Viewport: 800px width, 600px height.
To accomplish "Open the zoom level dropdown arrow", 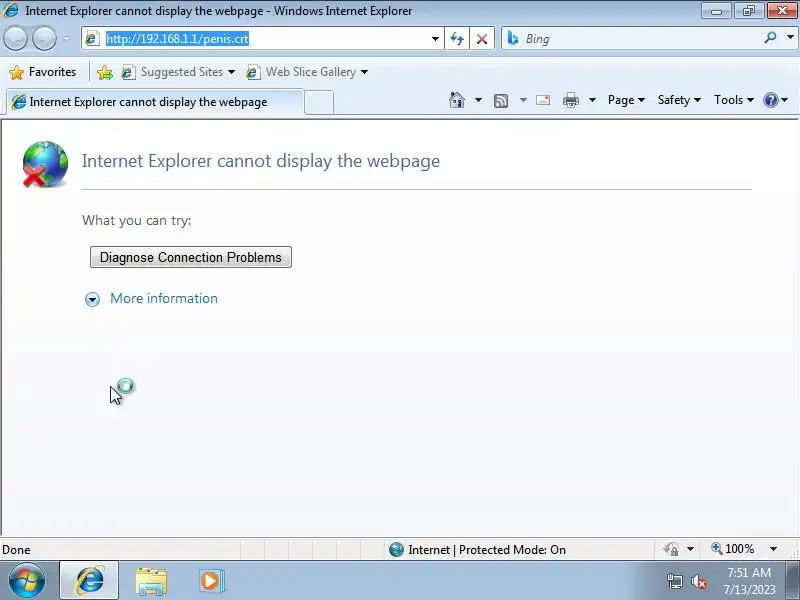I will [773, 549].
